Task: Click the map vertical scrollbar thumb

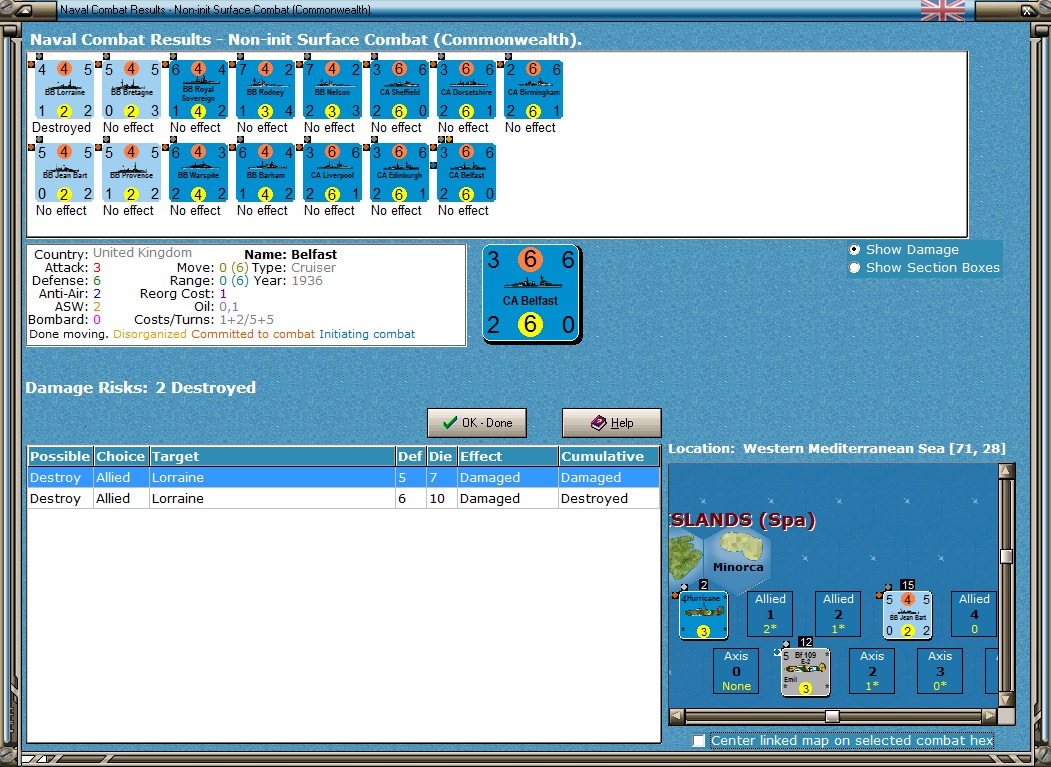Action: [1006, 556]
